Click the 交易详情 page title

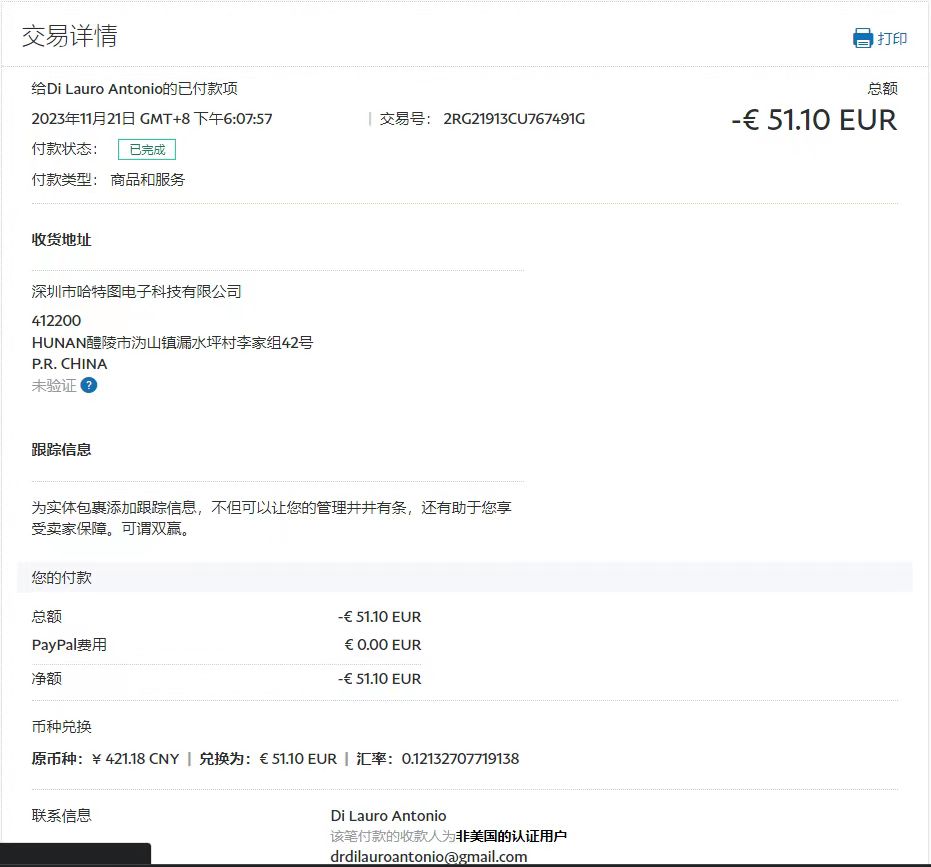click(69, 36)
